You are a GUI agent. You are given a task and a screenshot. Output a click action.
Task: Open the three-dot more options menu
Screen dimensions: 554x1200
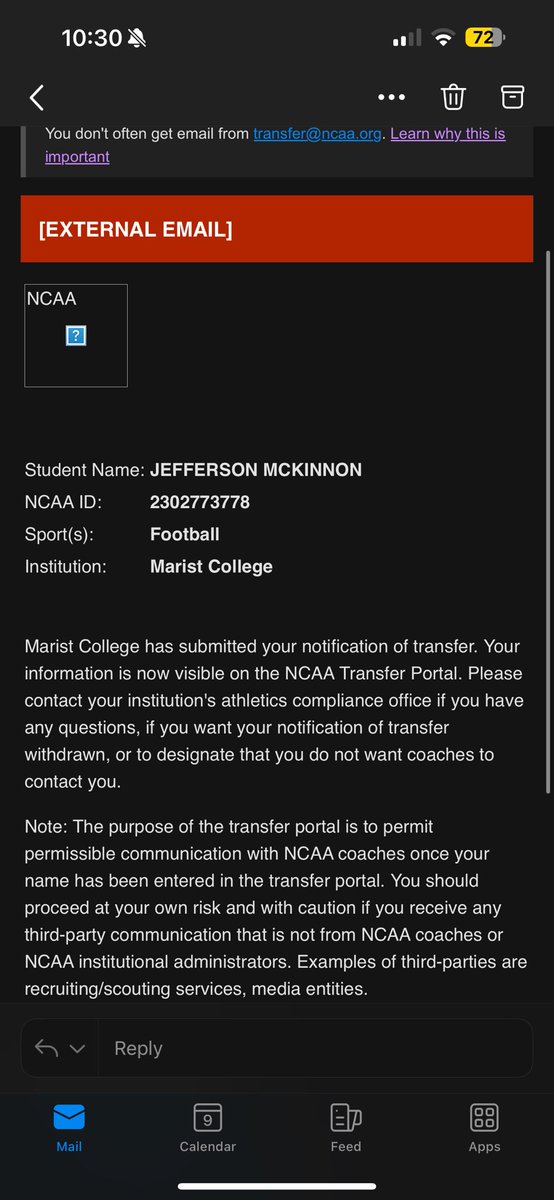(x=391, y=97)
